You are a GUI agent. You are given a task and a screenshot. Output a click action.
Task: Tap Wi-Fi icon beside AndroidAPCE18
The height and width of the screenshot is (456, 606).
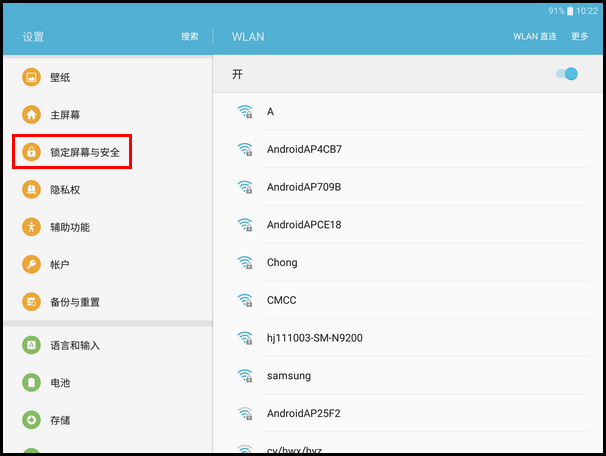(x=245, y=225)
